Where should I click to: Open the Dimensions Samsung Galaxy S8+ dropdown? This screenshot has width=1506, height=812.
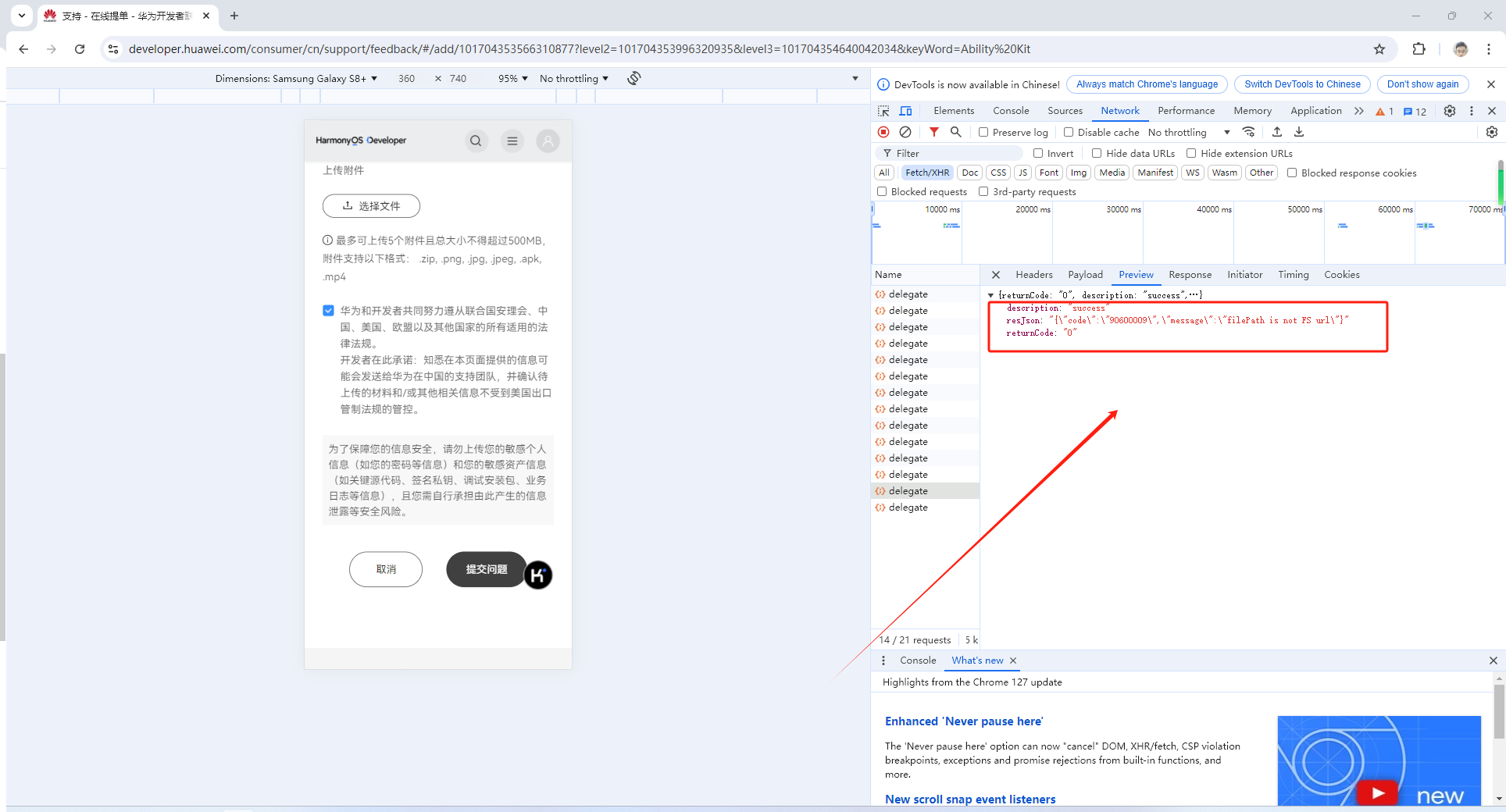[296, 78]
